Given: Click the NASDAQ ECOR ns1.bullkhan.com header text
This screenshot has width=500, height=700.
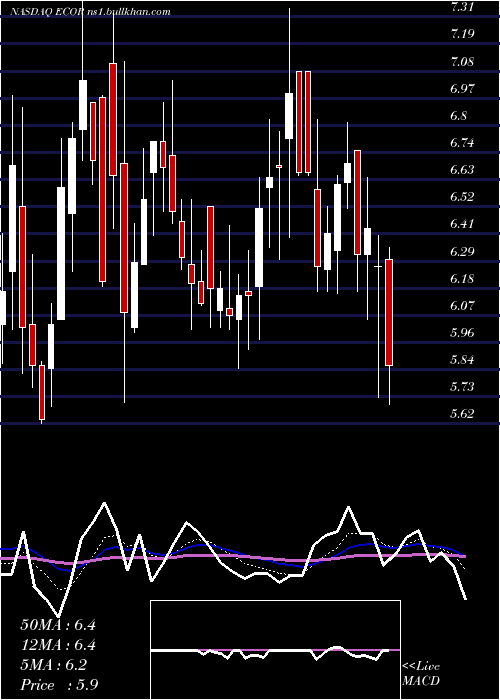Looking at the screenshot, I should pos(91,12).
